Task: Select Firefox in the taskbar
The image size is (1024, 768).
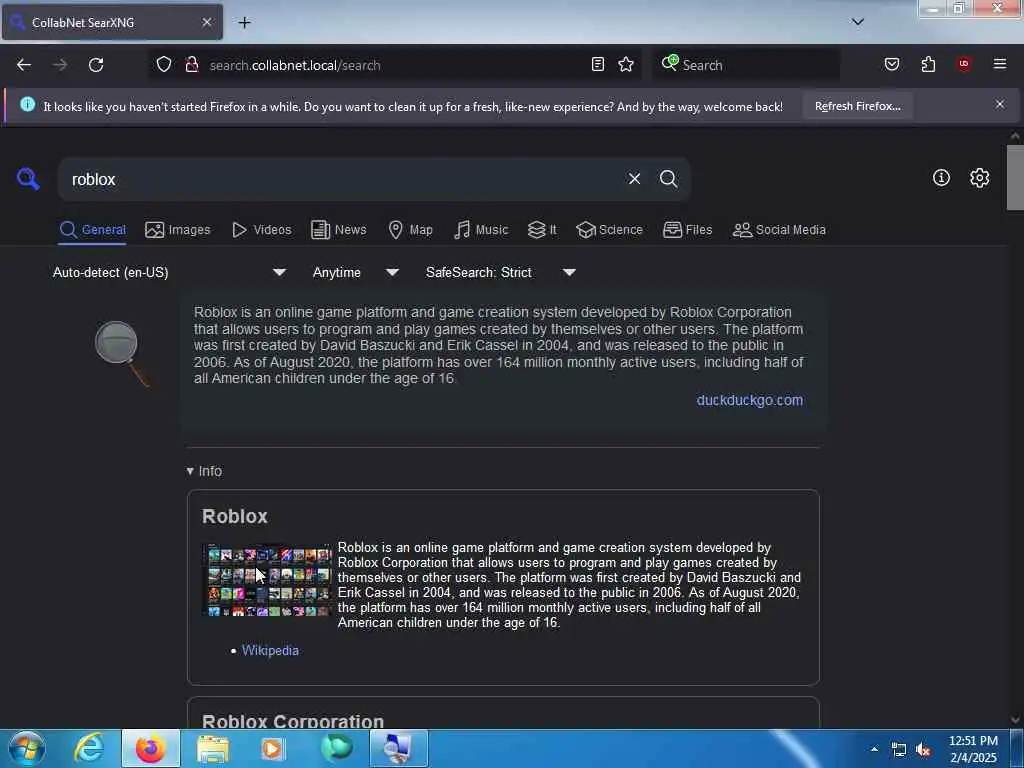Action: 150,748
